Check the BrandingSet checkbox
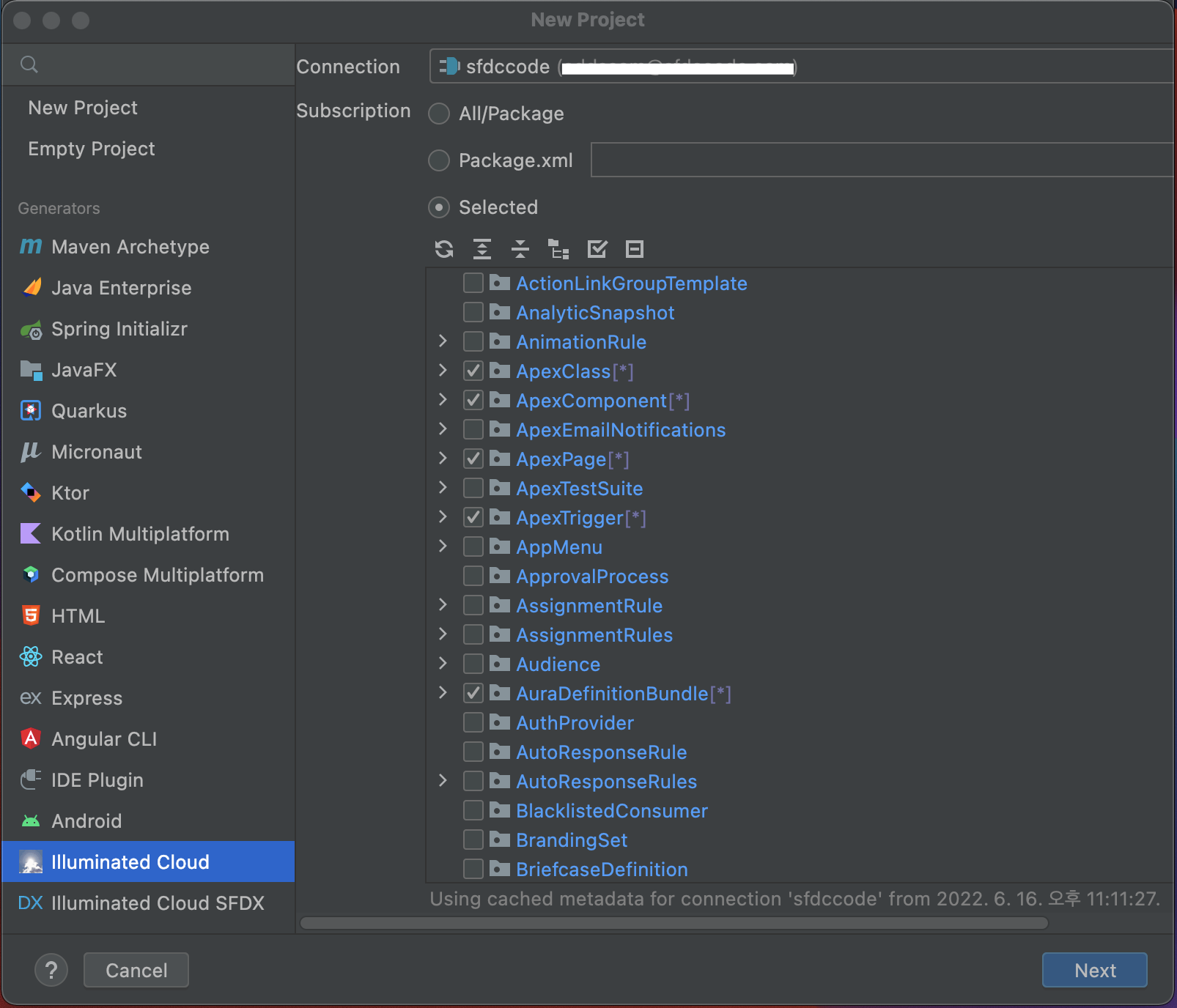This screenshot has width=1177, height=1008. click(x=473, y=840)
